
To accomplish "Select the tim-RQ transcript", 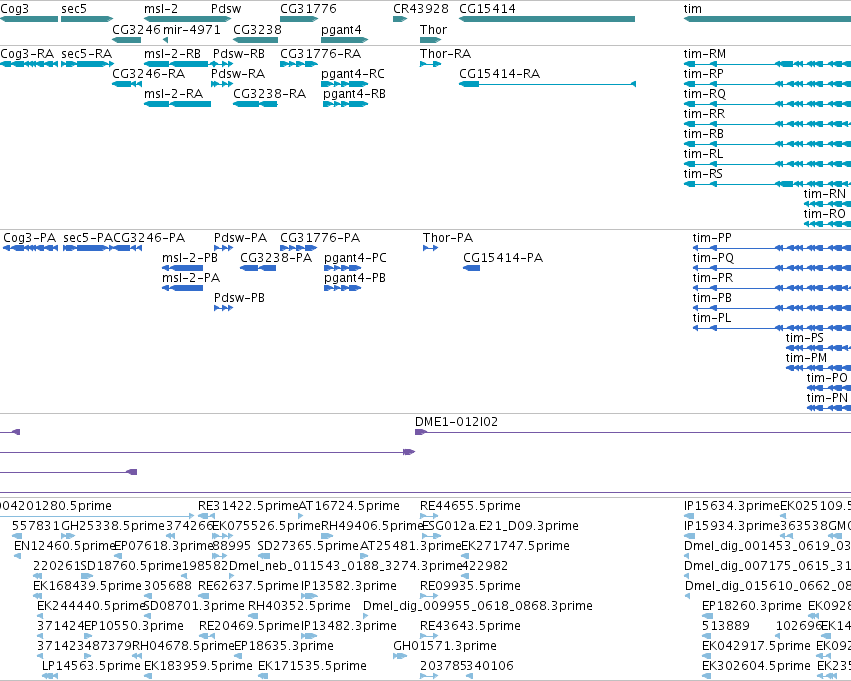I will 767,104.
